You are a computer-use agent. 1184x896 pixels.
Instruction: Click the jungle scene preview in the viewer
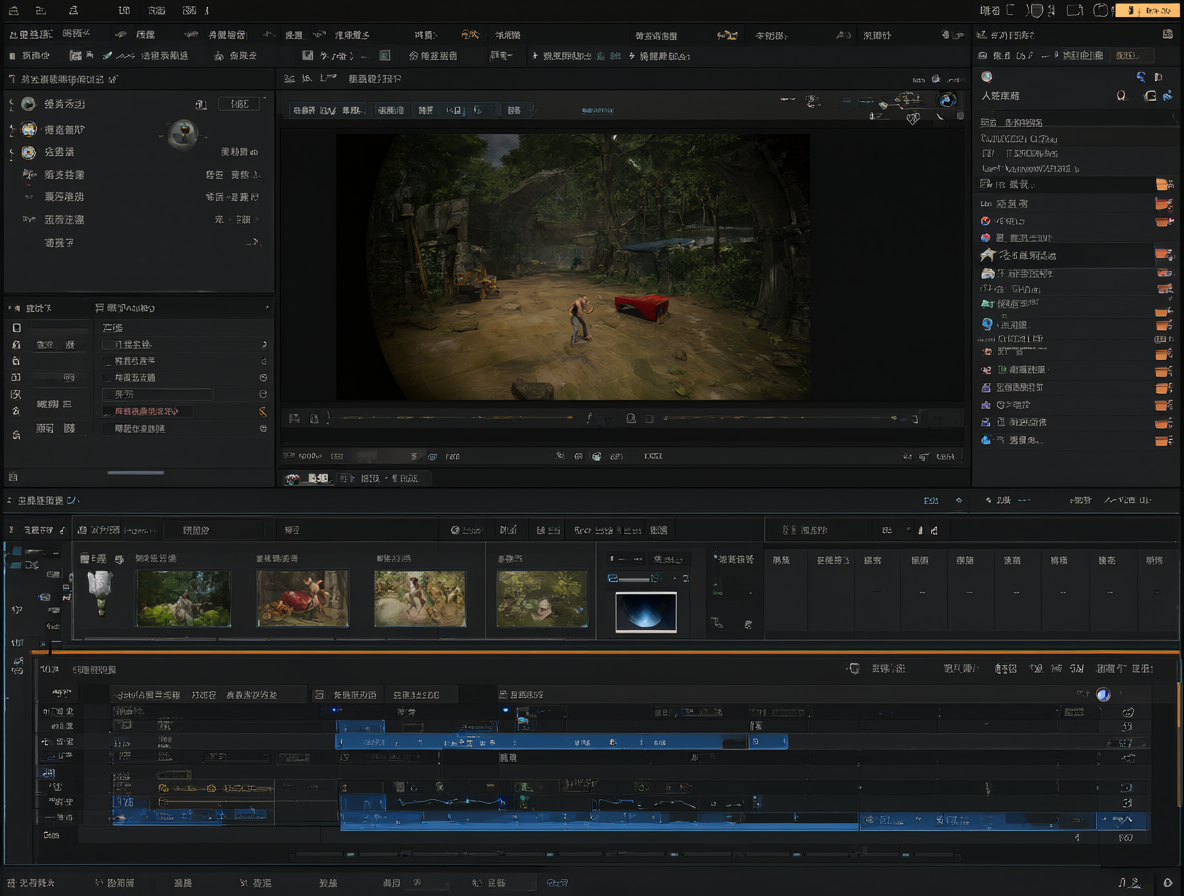tap(573, 267)
